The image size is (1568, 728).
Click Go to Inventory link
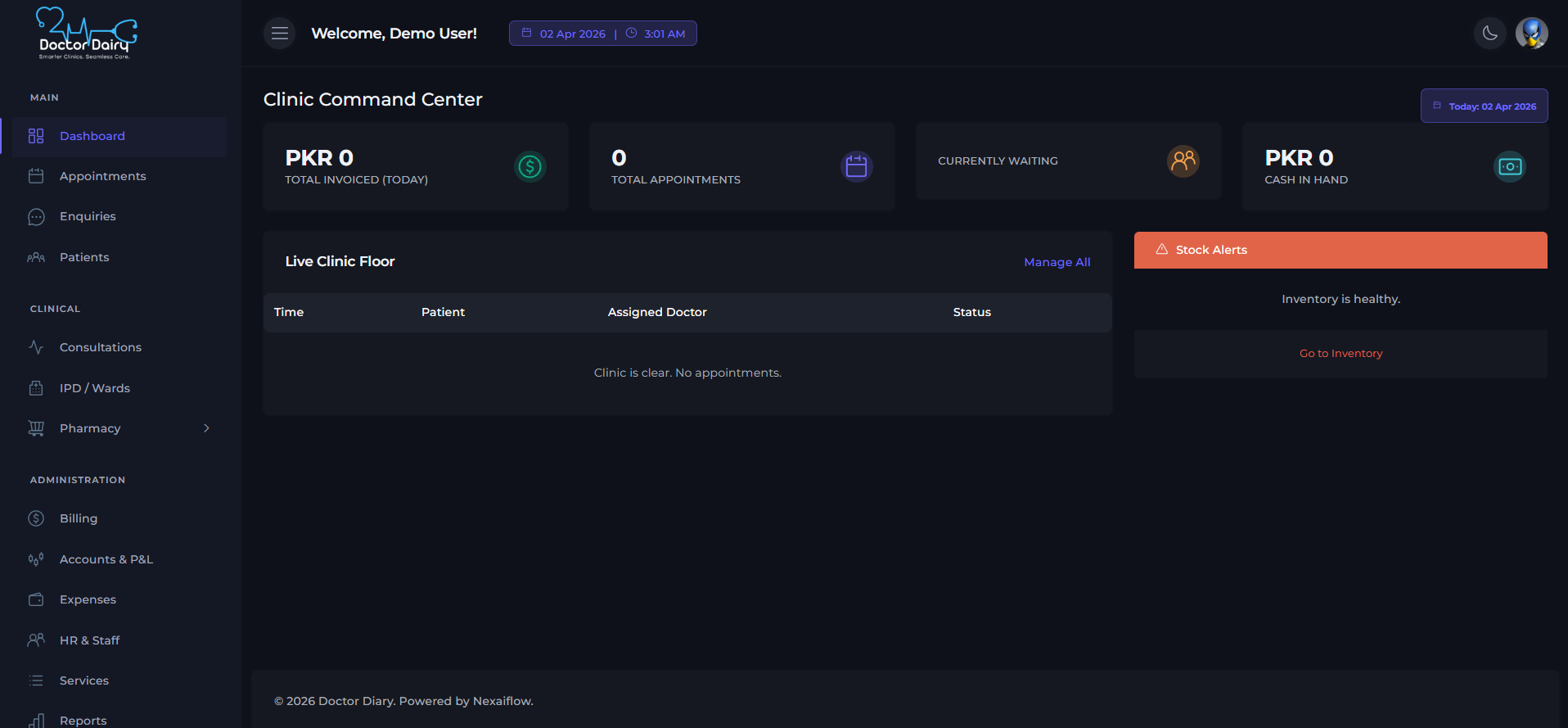pos(1340,354)
